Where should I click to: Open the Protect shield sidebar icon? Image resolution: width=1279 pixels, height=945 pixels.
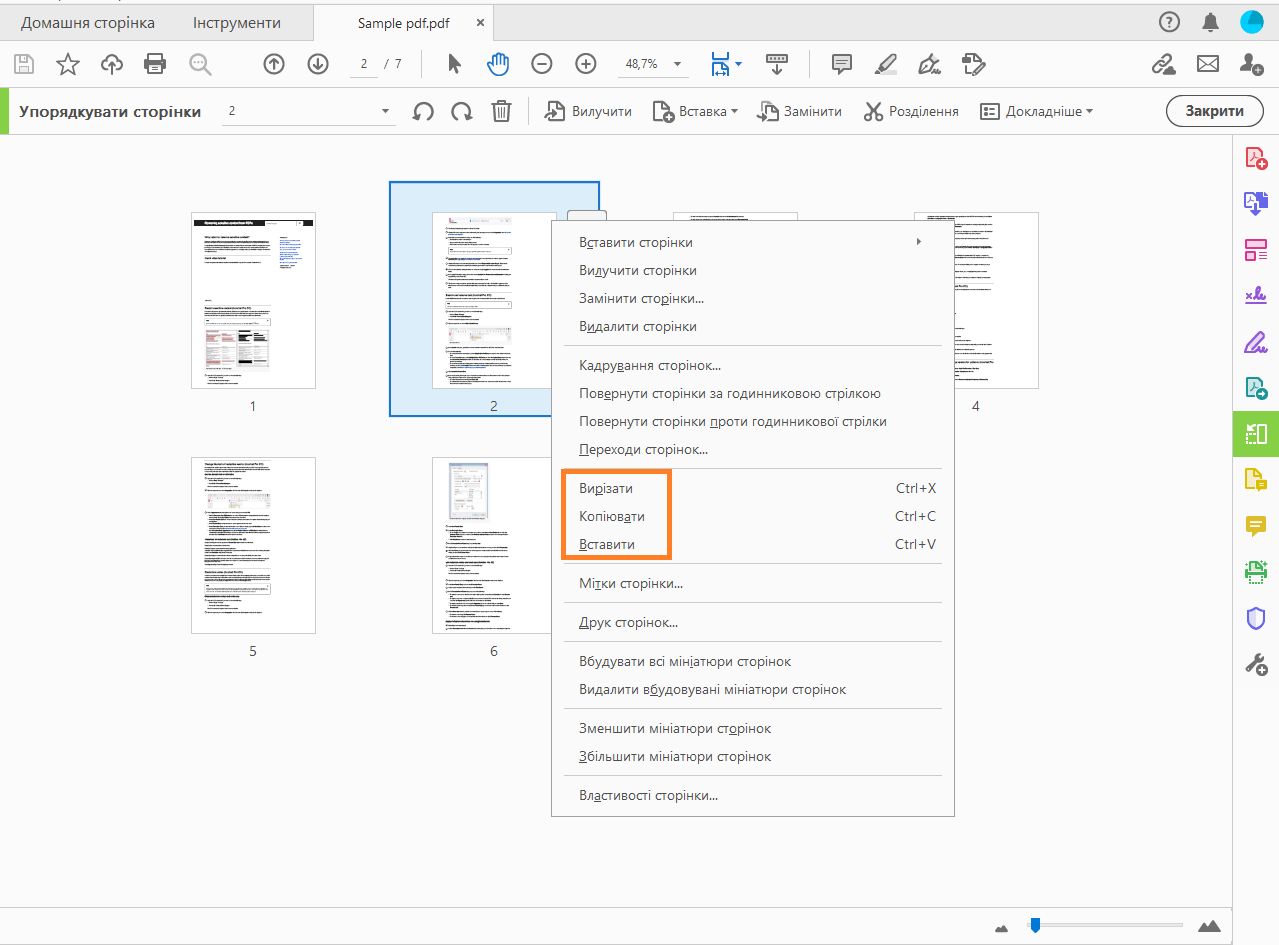pyautogui.click(x=1256, y=618)
